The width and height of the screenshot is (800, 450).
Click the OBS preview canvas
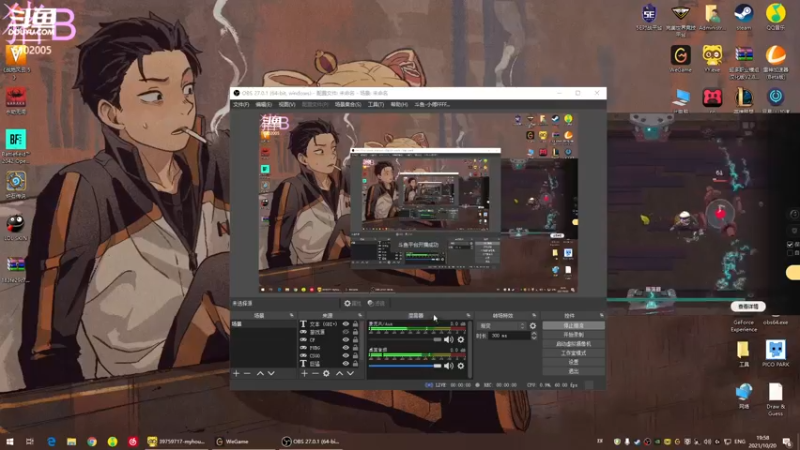pos(418,203)
